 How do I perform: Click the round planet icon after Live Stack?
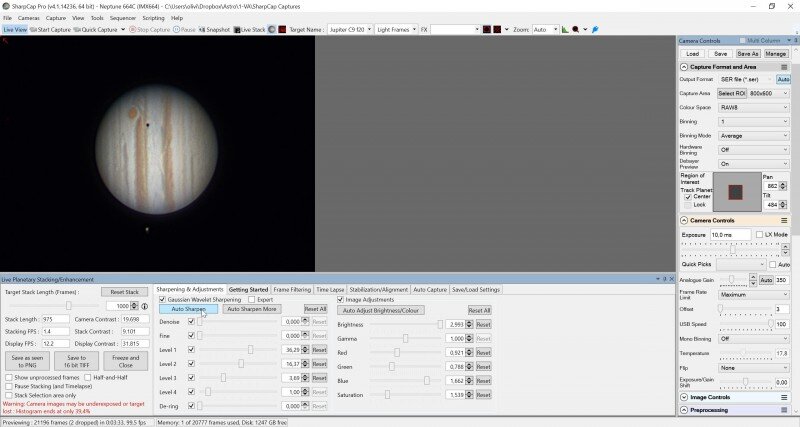click(272, 30)
